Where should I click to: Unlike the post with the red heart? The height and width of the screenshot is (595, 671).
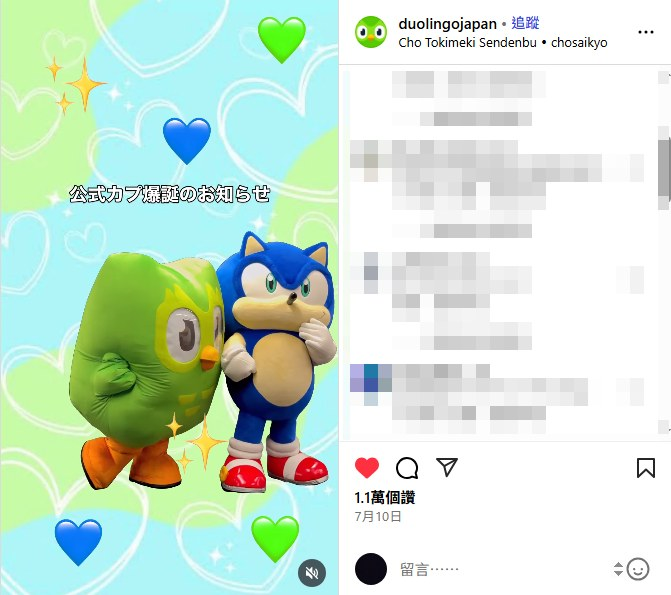(x=367, y=467)
